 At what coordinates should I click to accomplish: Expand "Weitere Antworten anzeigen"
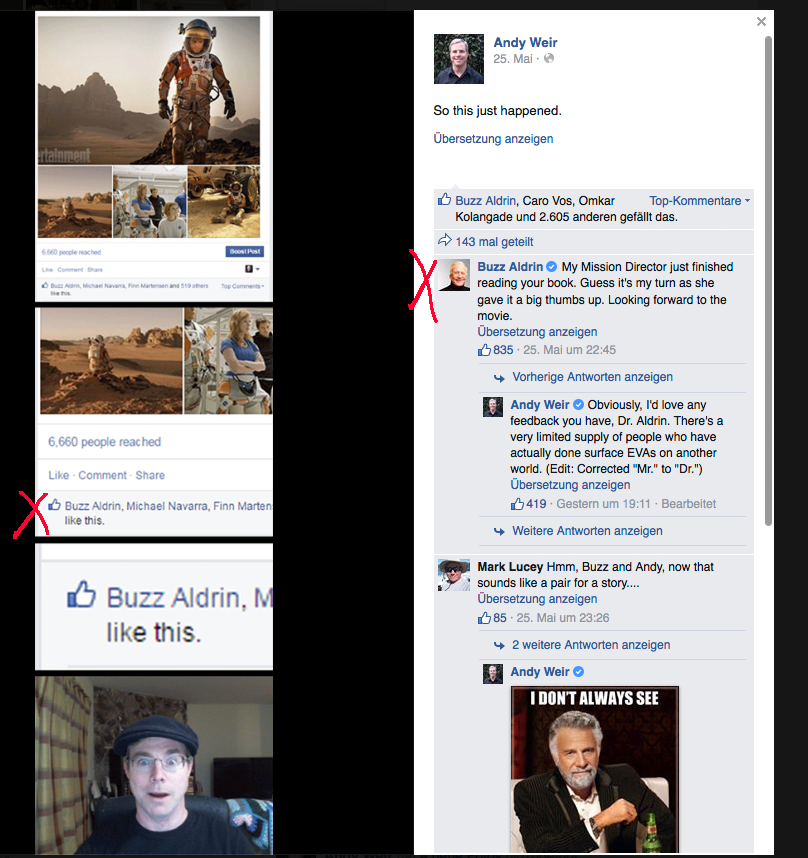pyautogui.click(x=587, y=531)
